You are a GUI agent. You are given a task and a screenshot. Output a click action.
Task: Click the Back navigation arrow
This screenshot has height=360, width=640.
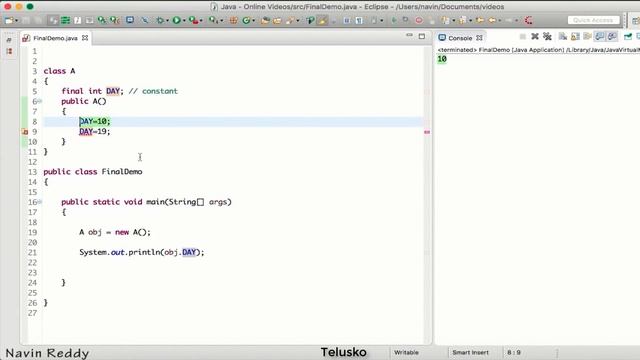(492, 20)
